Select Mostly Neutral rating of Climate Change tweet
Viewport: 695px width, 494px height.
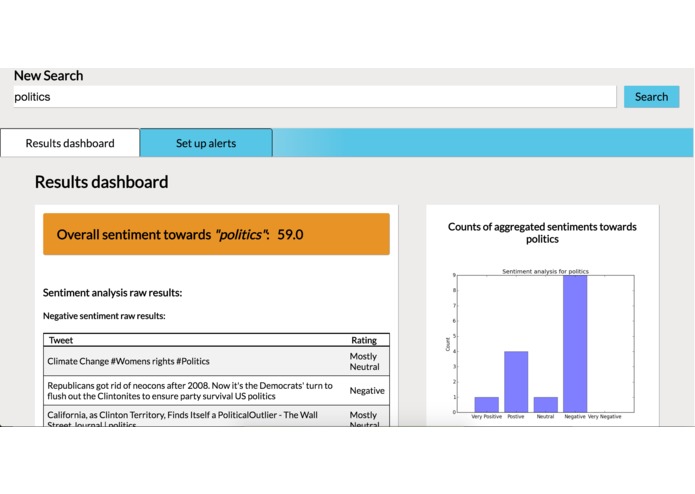[x=364, y=362]
